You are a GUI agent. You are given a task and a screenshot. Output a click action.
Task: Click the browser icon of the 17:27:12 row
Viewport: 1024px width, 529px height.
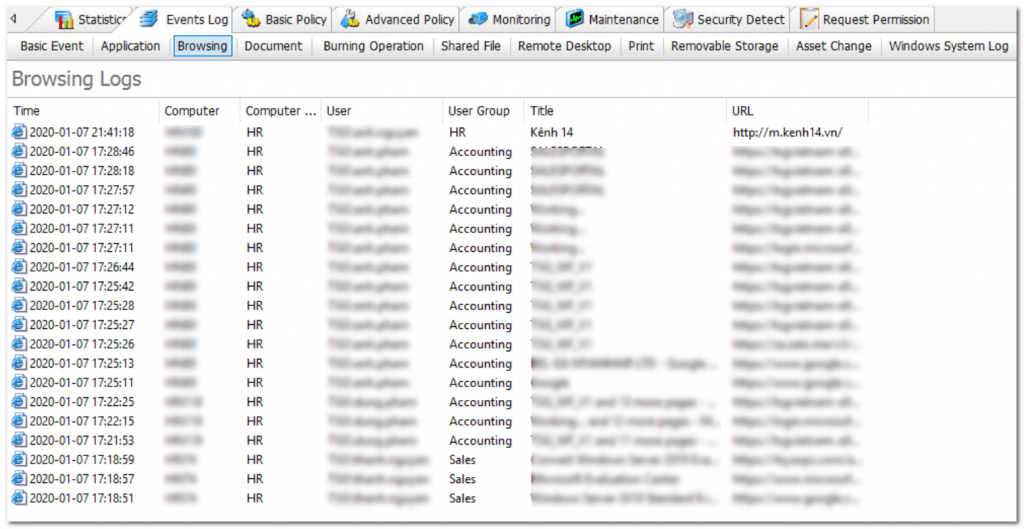[x=20, y=209]
